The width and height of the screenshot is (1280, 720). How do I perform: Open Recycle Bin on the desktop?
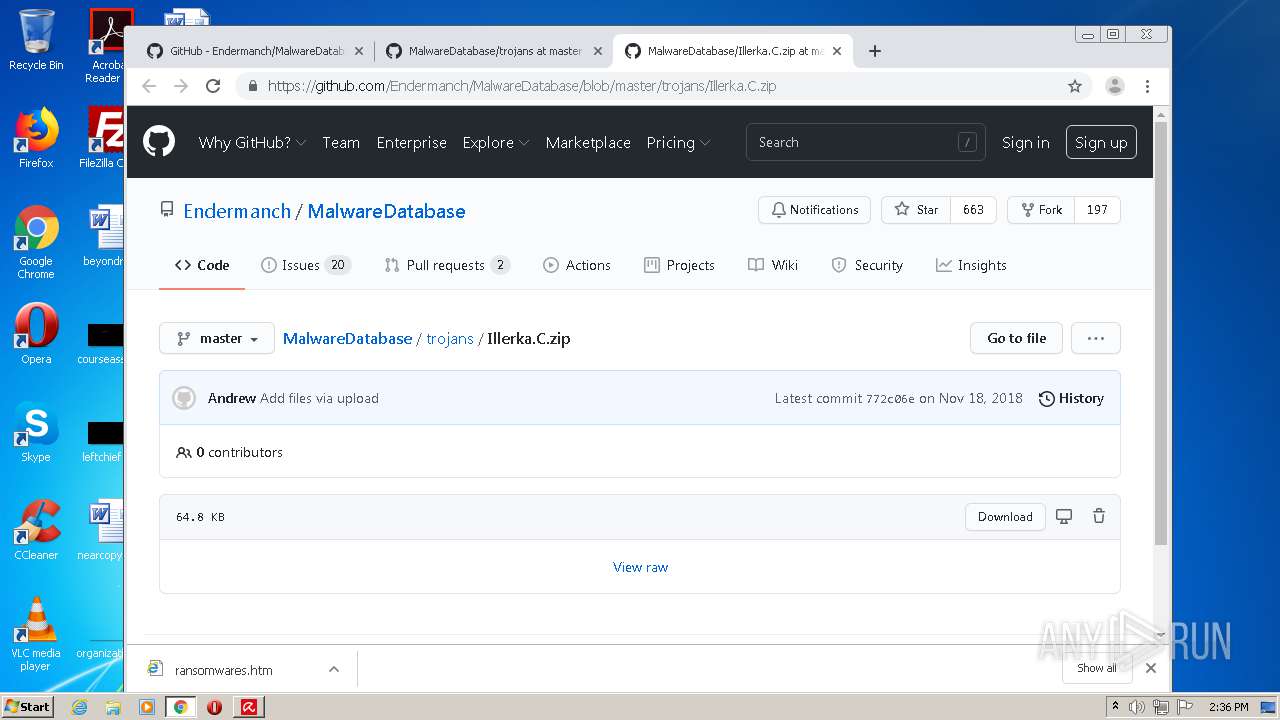(36, 40)
